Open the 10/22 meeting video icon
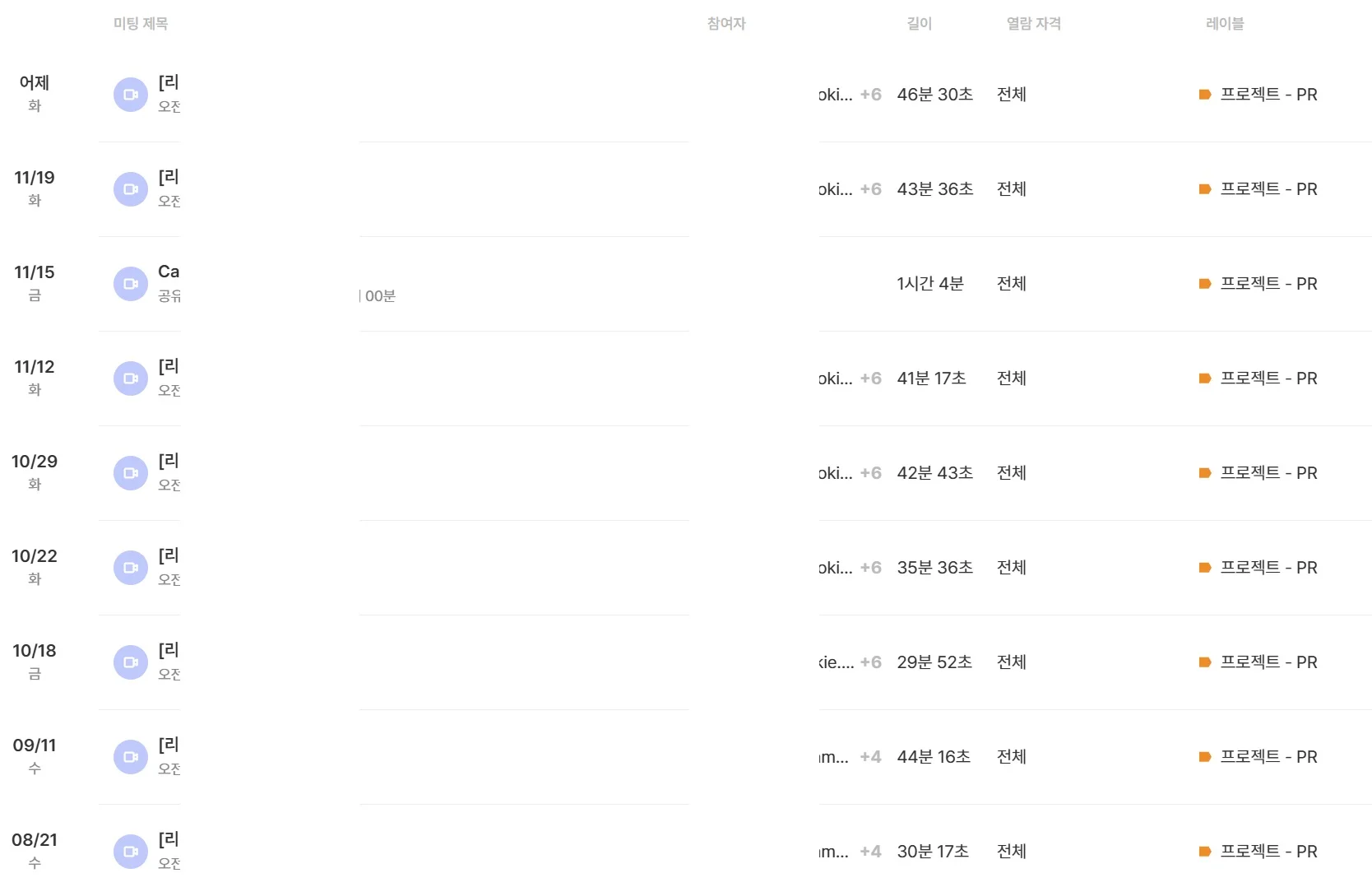The image size is (1372, 887). coord(130,568)
